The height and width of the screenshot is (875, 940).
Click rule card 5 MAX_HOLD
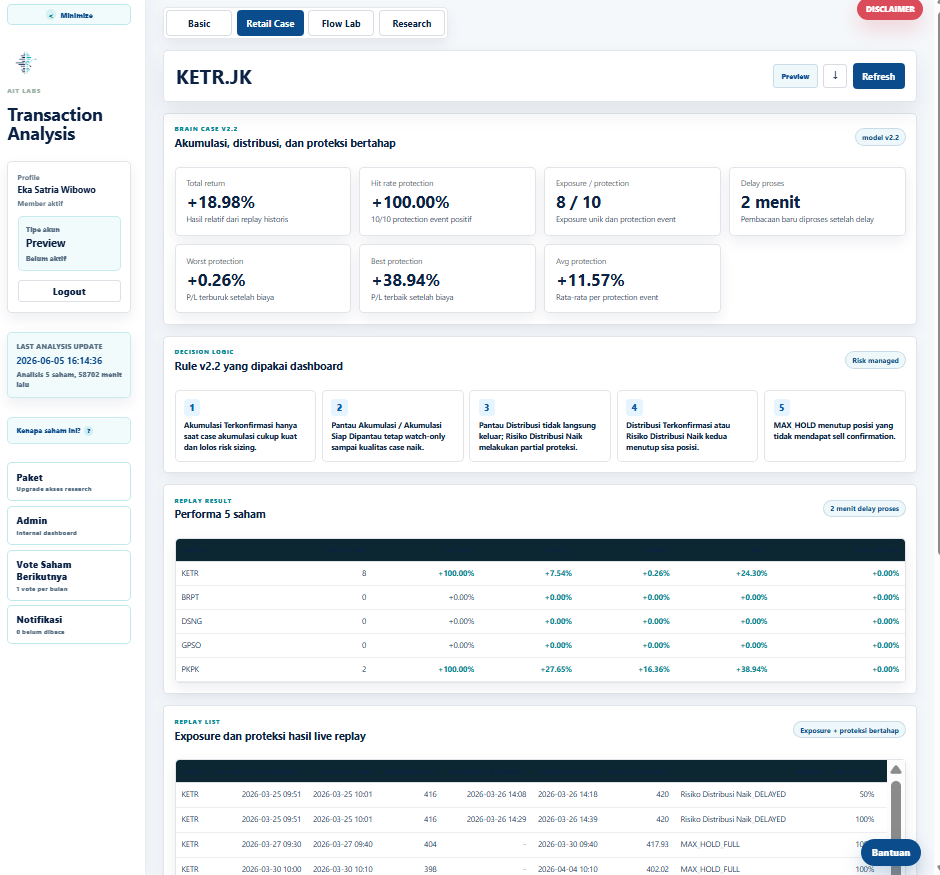tap(834, 426)
